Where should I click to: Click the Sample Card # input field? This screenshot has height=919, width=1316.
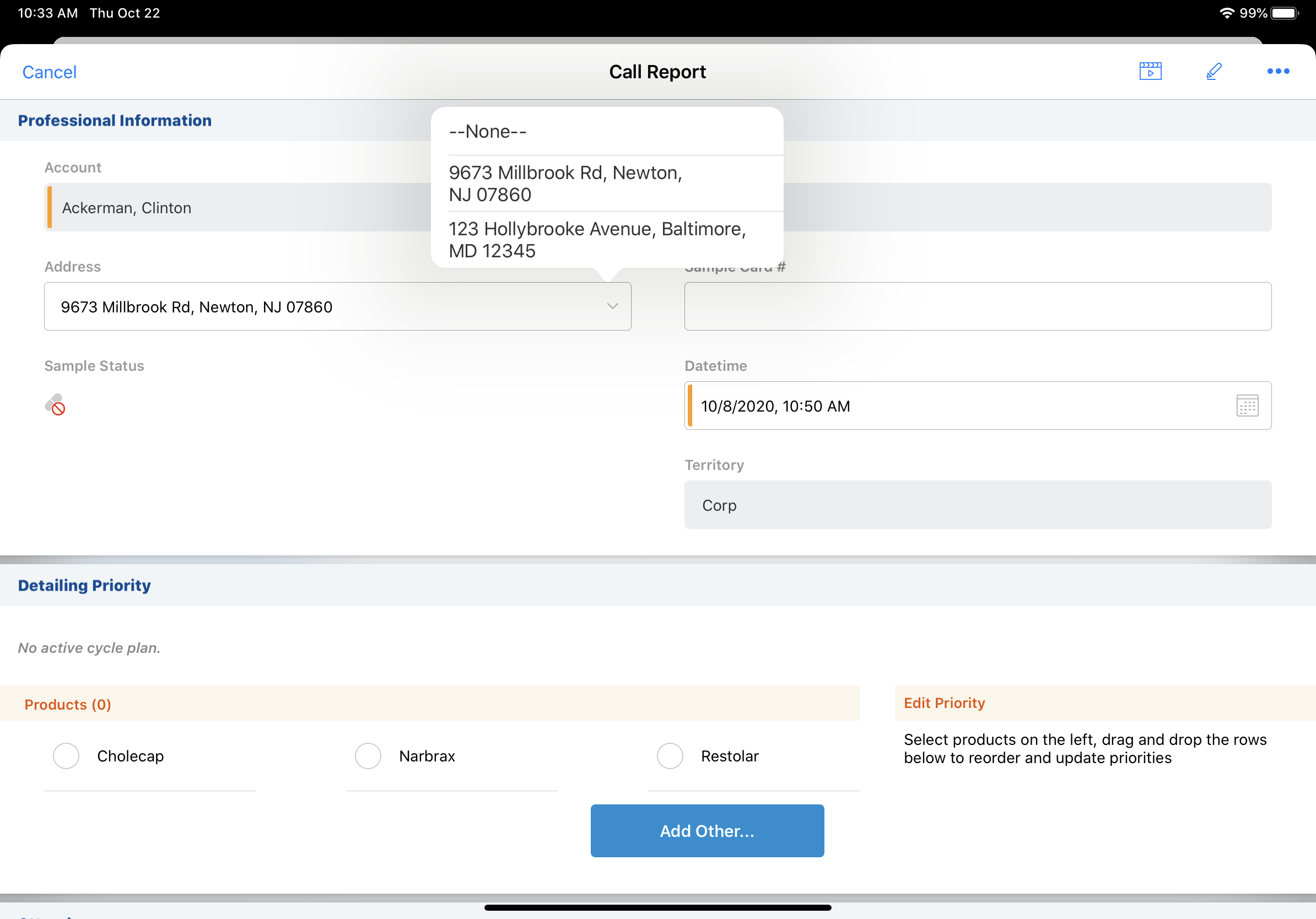[977, 306]
